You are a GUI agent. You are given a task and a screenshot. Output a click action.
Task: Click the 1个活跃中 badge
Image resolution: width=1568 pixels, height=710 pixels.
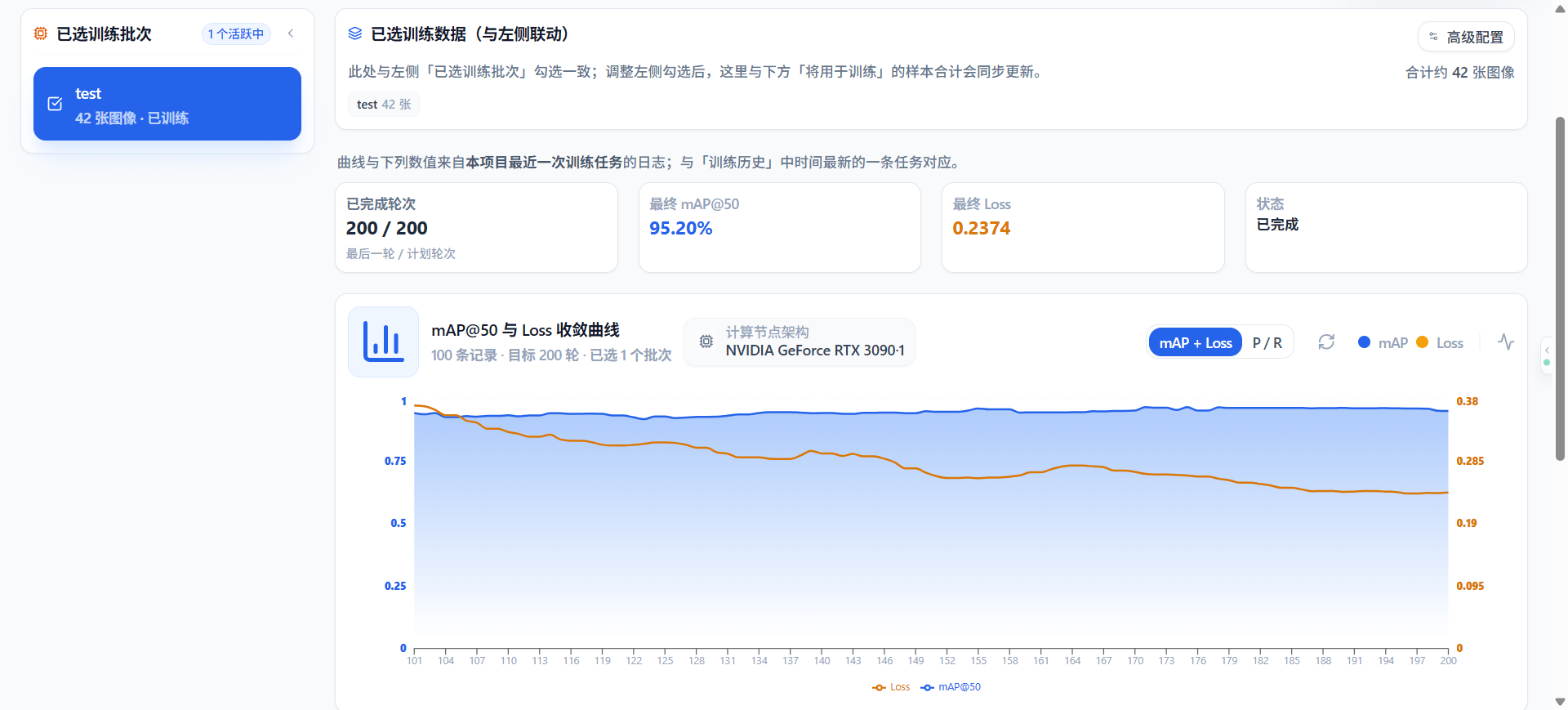tap(236, 33)
